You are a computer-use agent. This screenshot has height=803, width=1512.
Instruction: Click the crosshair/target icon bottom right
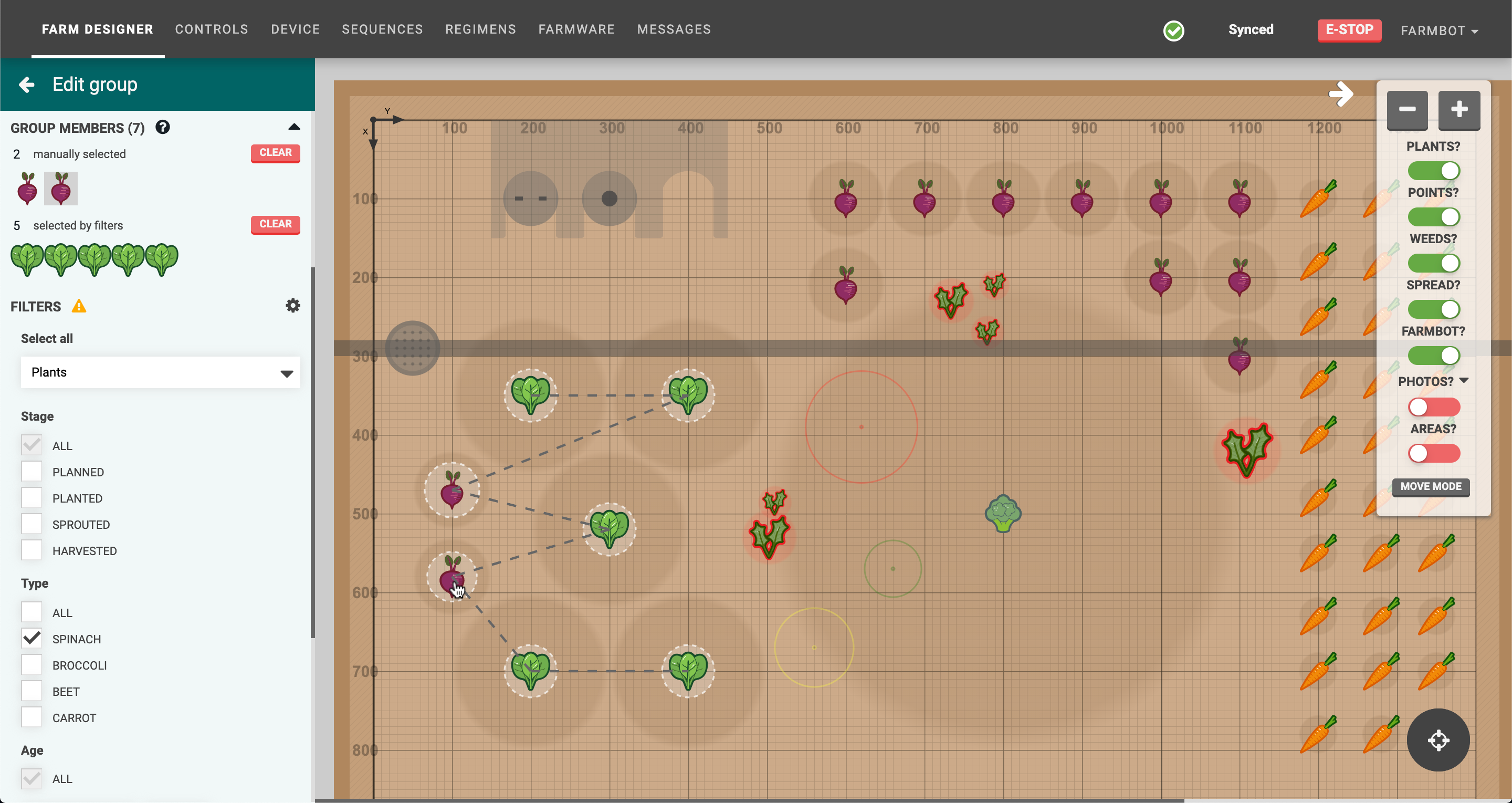point(1438,740)
